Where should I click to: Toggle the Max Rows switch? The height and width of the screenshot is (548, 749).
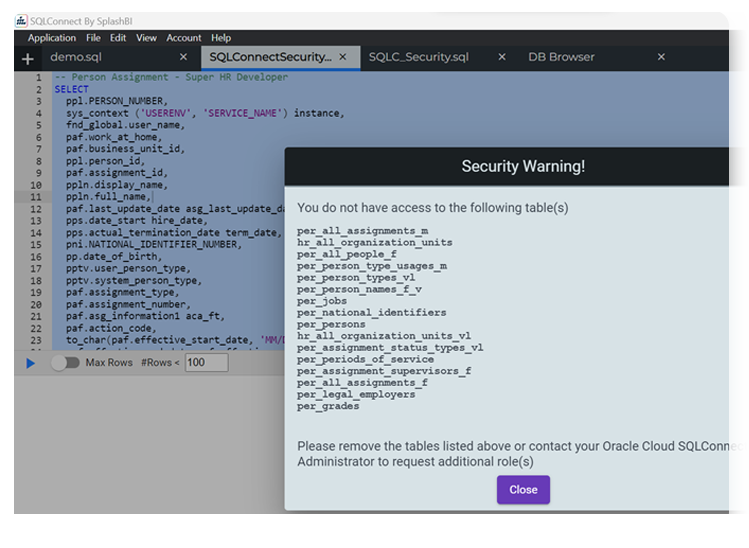65,363
